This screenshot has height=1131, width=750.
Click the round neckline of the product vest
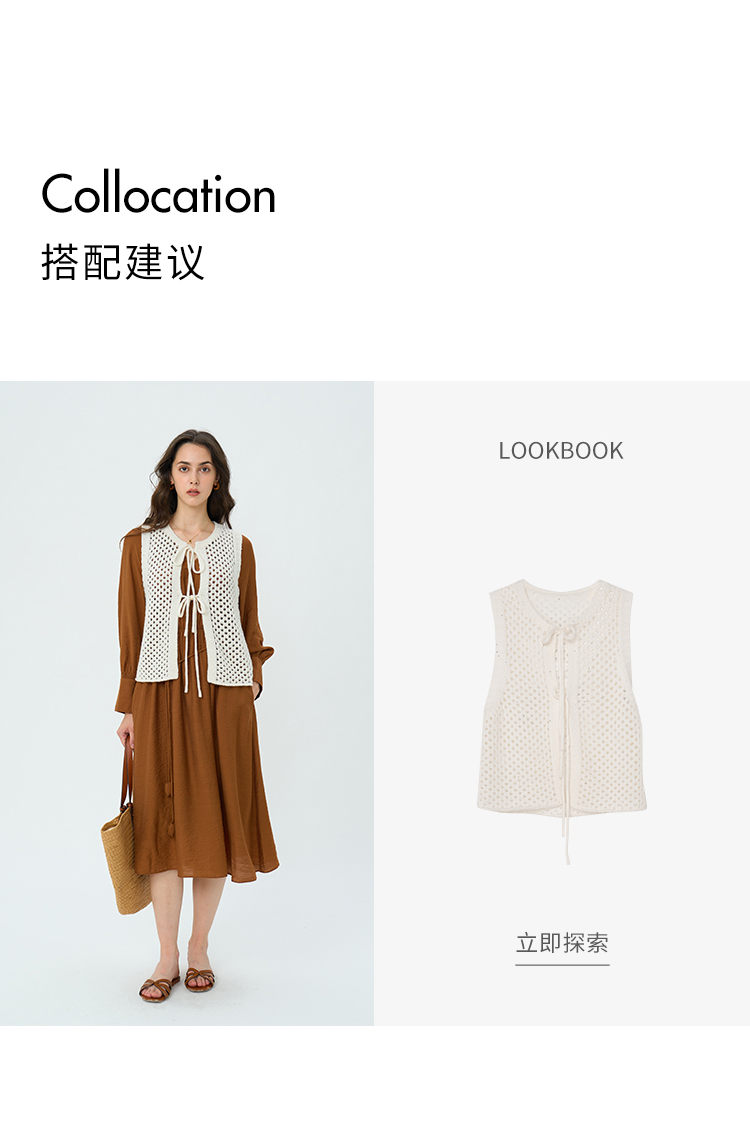pyautogui.click(x=560, y=591)
